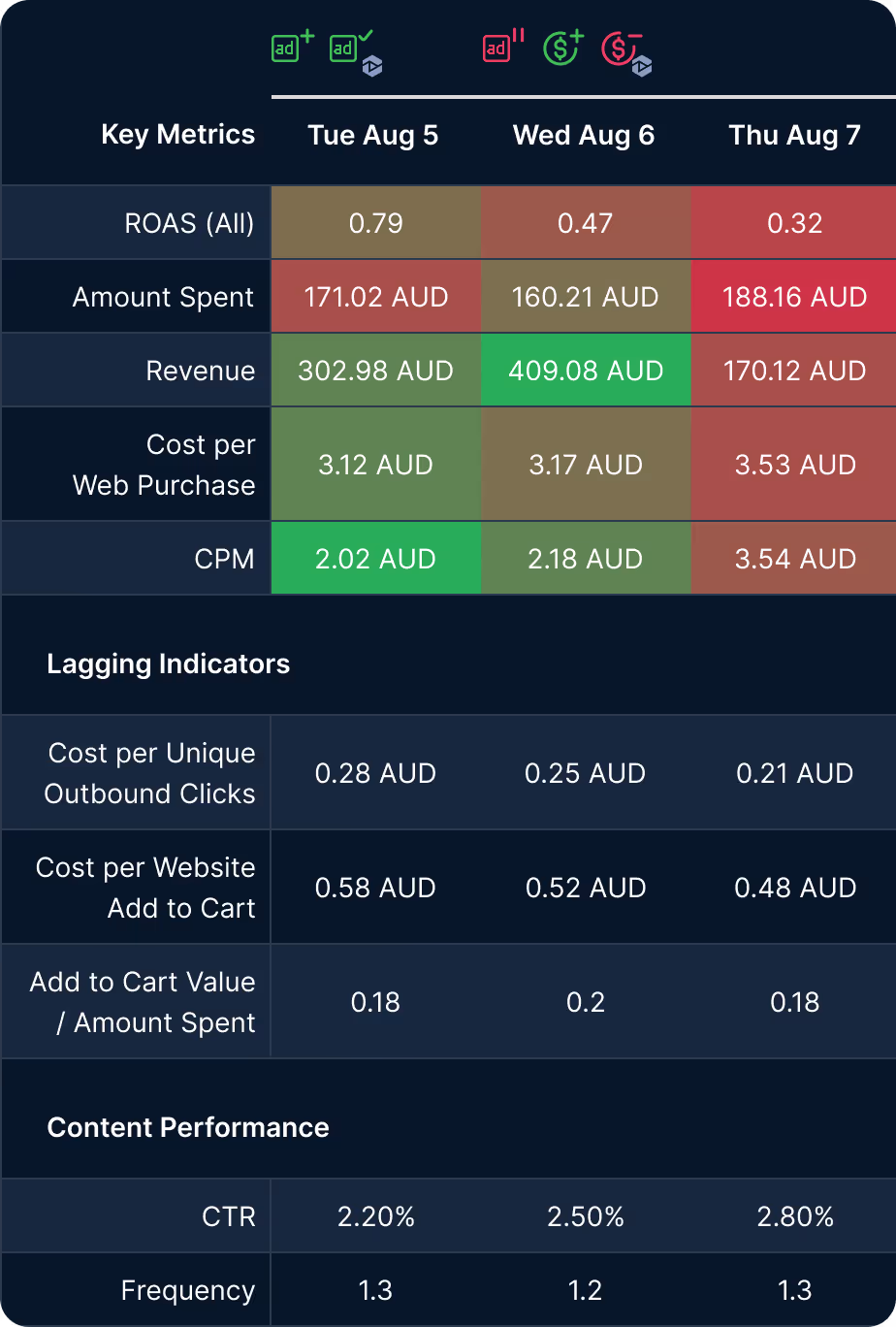Select the red ROAS 0.32 cell
The width and height of the screenshot is (896, 1327).
click(795, 222)
